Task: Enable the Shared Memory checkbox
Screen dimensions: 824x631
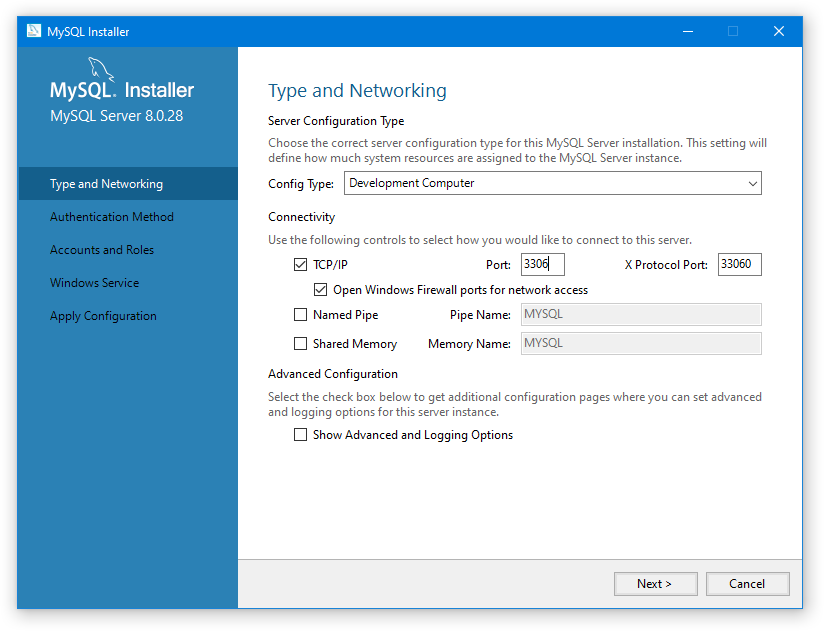Action: pos(301,344)
